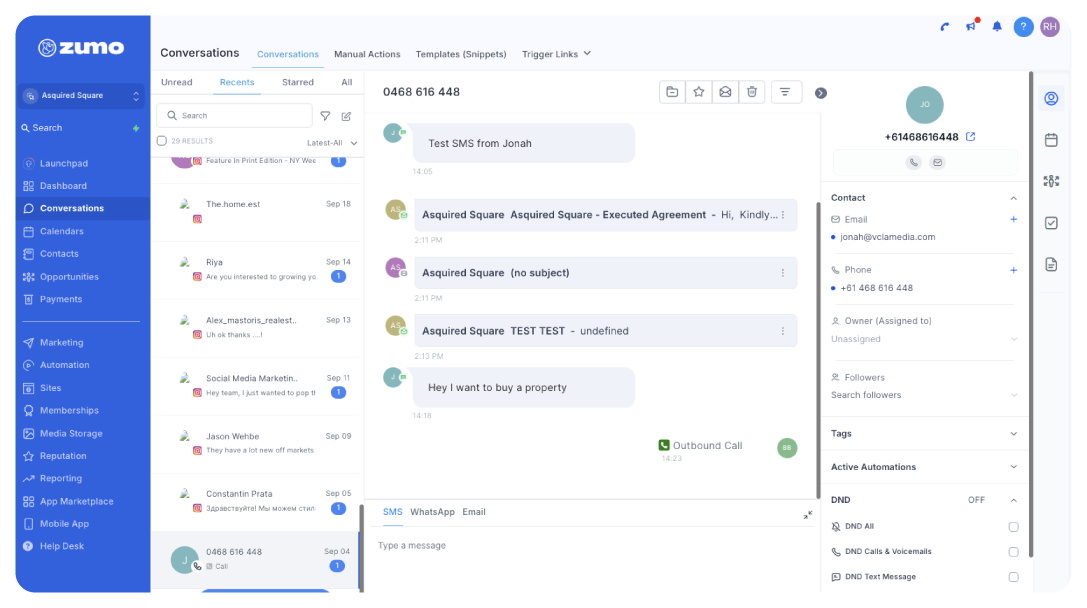Open the Riya conversation

tap(256, 270)
